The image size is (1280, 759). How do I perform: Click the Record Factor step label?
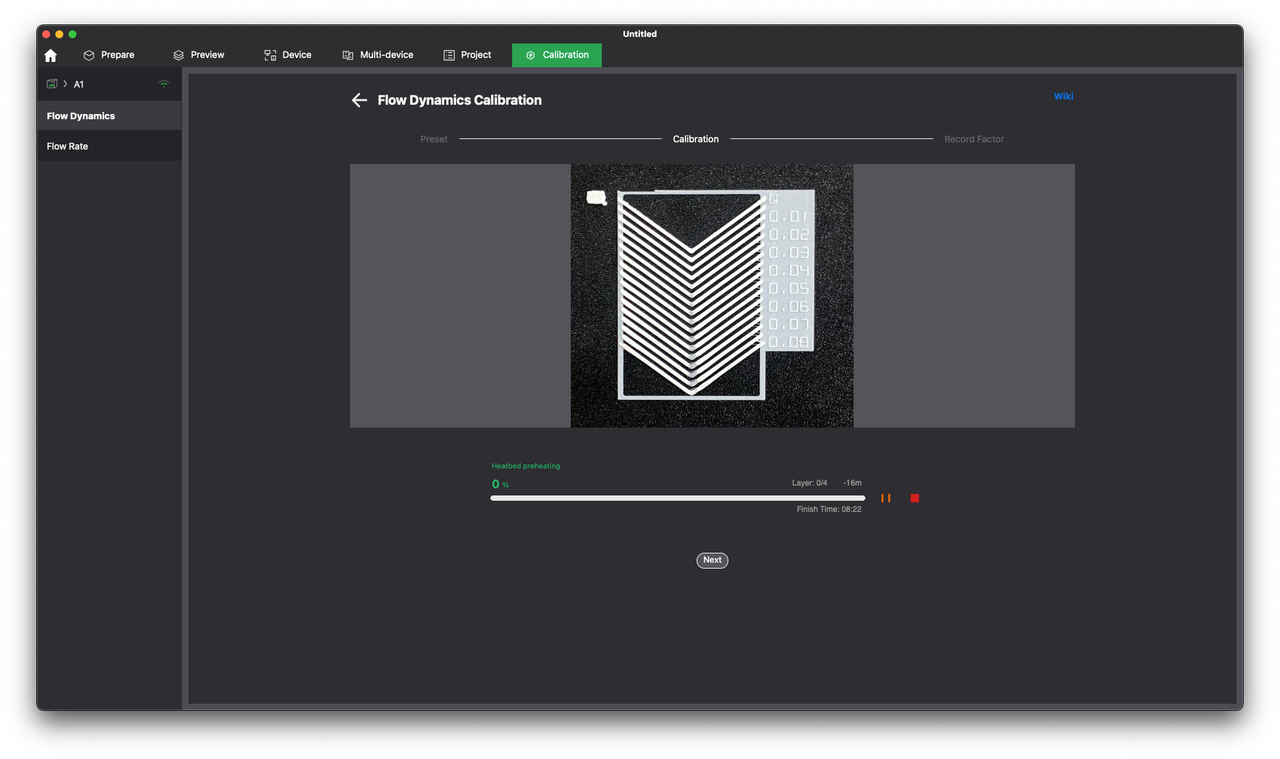973,139
